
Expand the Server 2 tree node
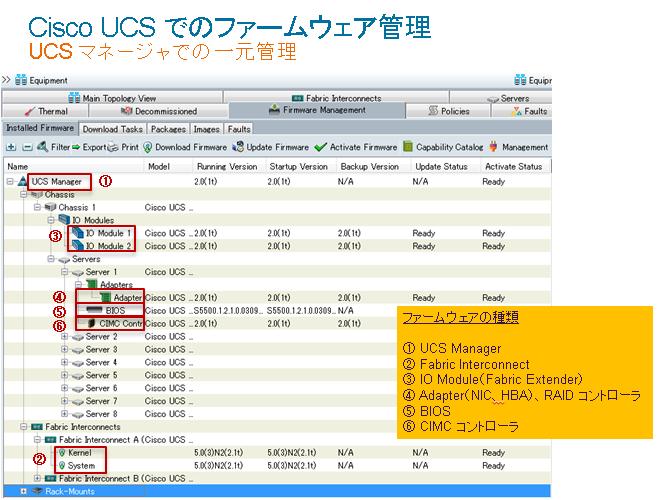pyautogui.click(x=65, y=337)
